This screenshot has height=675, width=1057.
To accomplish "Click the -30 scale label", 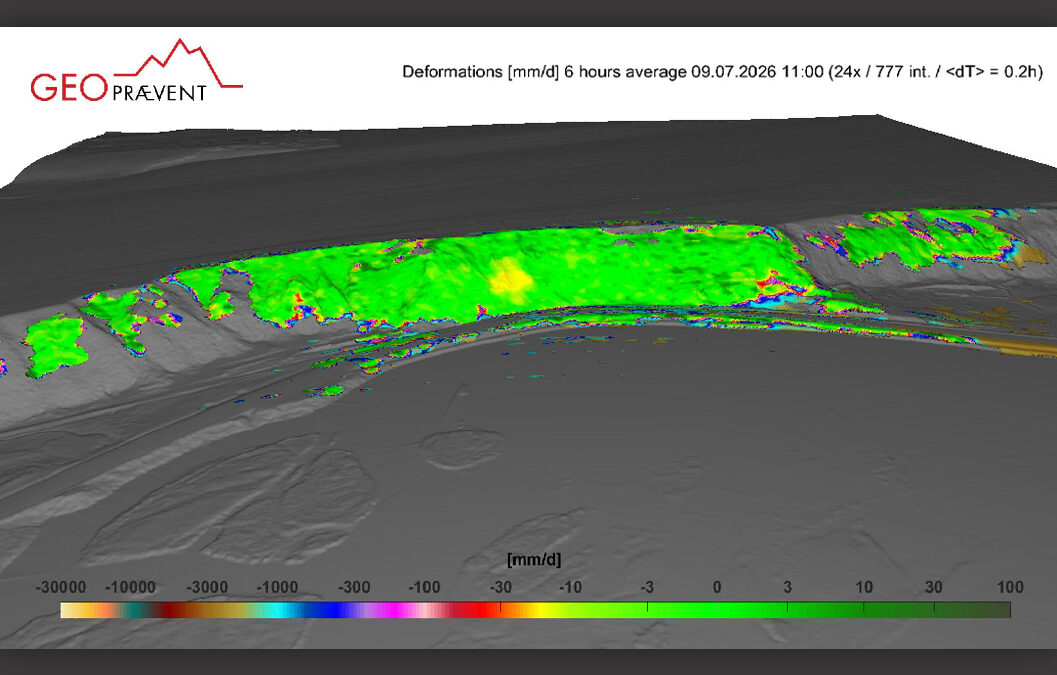I will coord(500,587).
